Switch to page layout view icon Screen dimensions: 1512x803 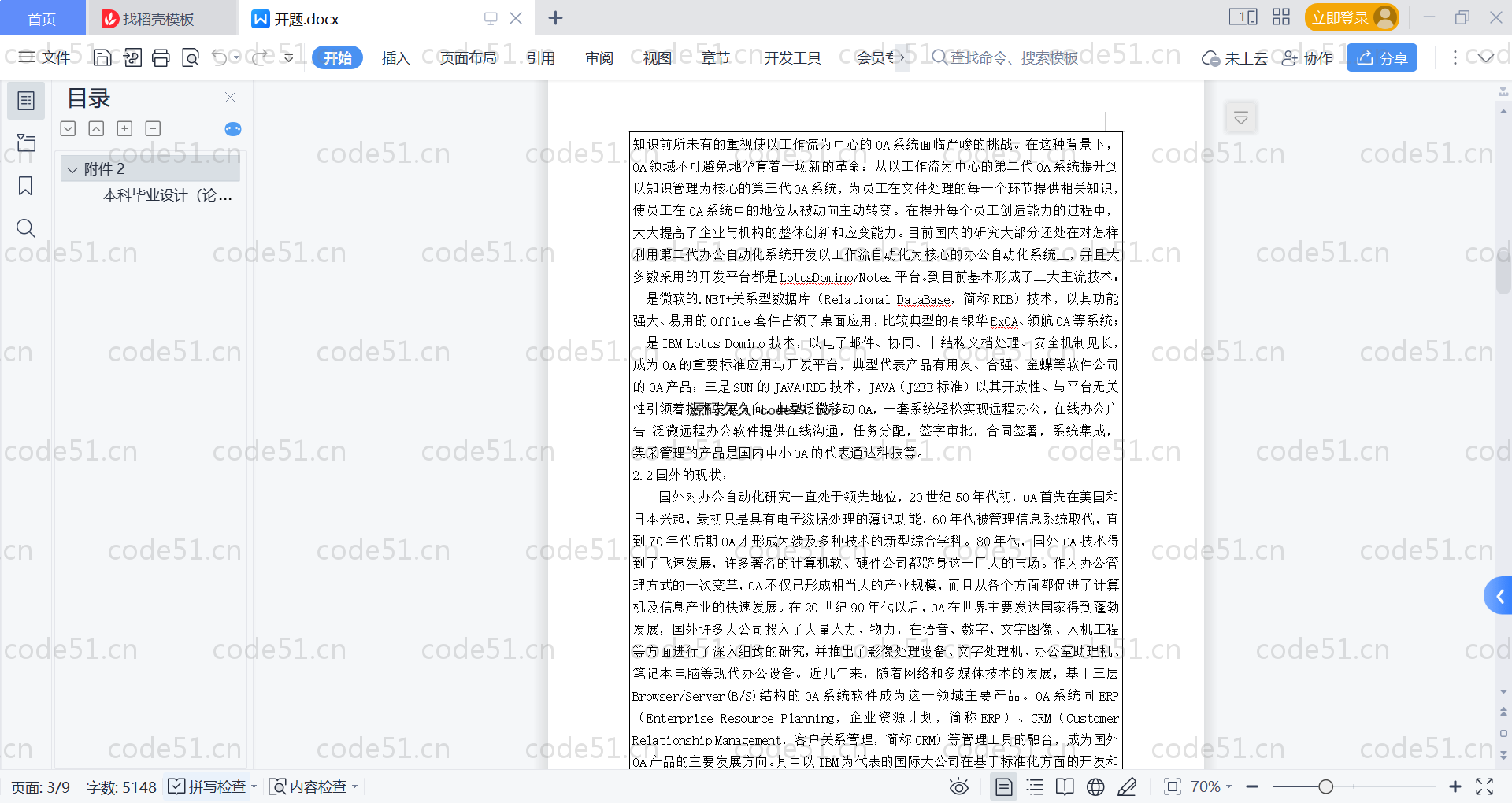pyautogui.click(x=1003, y=786)
